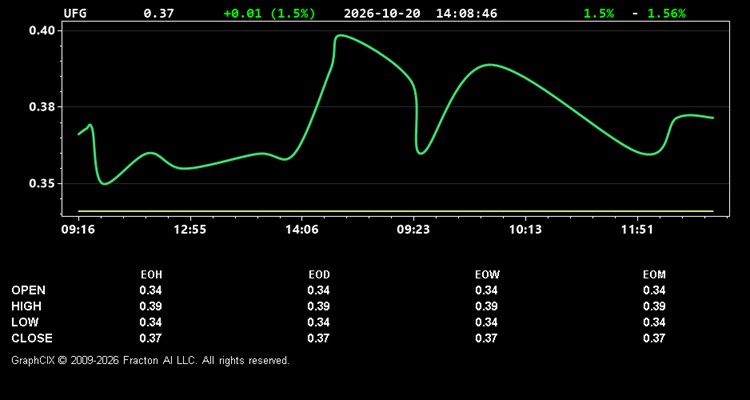This screenshot has width=750, height=400.
Task: Select the HIGH value under EOH
Action: click(151, 306)
